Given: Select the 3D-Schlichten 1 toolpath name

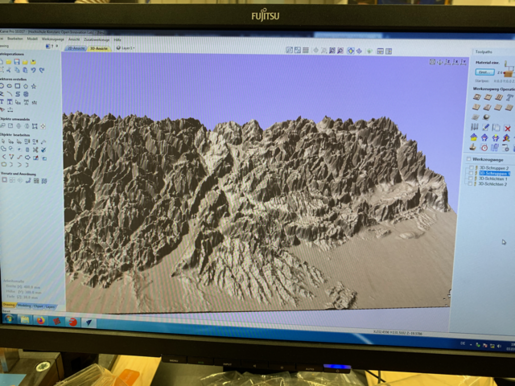Looking at the screenshot, I should click(493, 179).
